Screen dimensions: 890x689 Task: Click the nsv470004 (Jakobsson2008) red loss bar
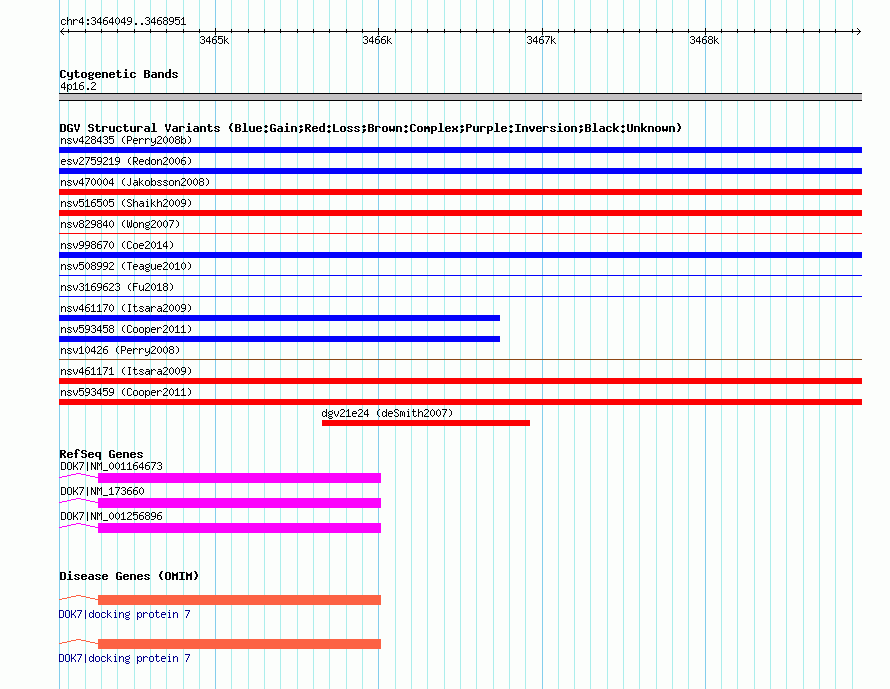tap(460, 192)
